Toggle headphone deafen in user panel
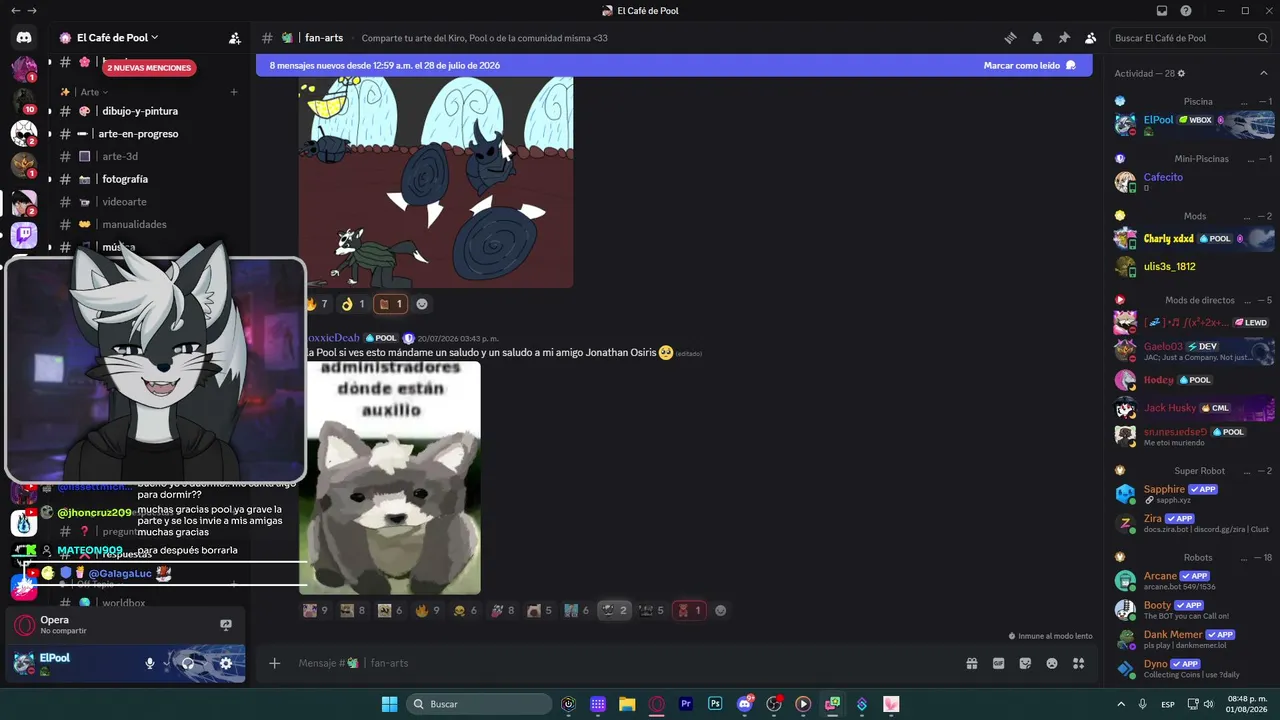1280x720 pixels. [x=187, y=663]
